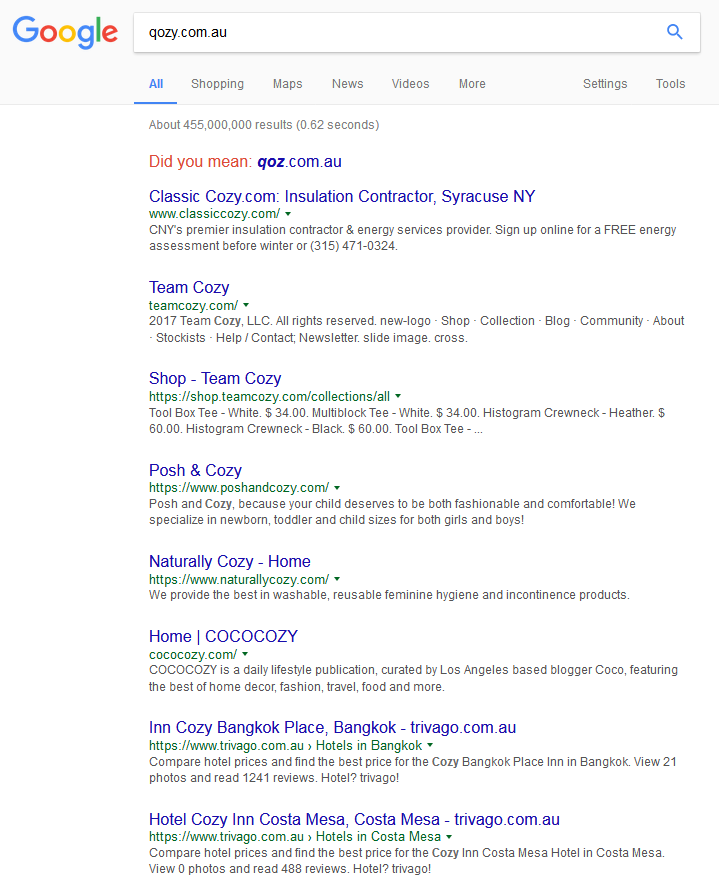Open Home | COCOCOZY result
Viewport: 719px width, 883px height.
(x=223, y=636)
